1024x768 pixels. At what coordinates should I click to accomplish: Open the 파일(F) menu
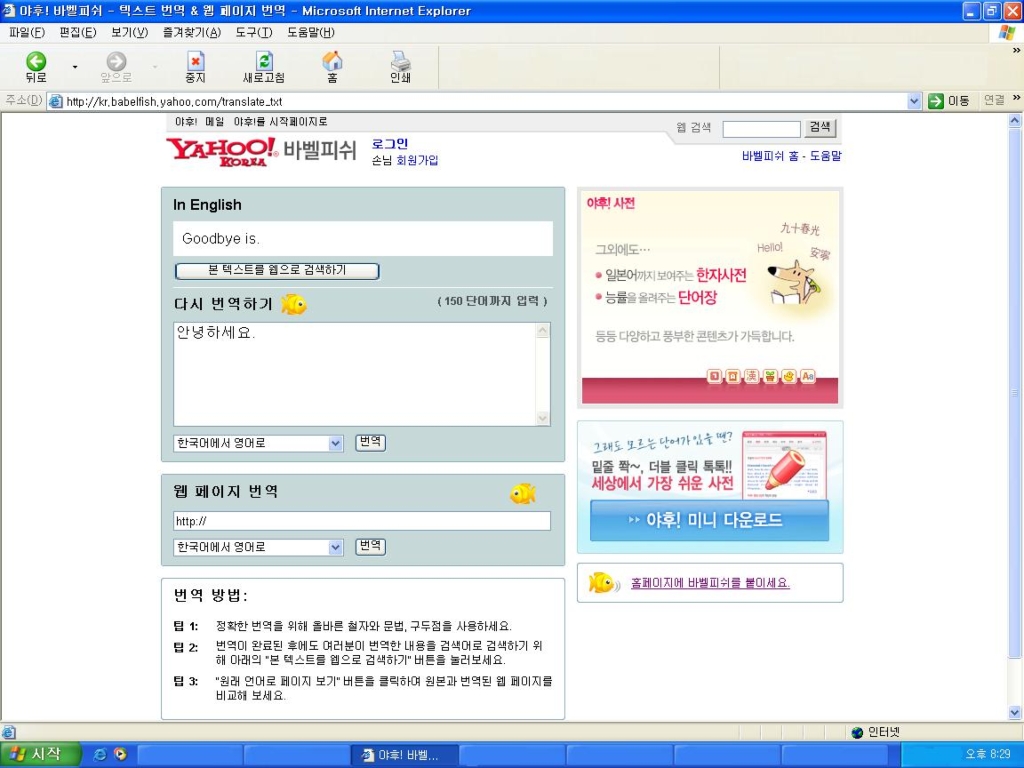click(27, 33)
